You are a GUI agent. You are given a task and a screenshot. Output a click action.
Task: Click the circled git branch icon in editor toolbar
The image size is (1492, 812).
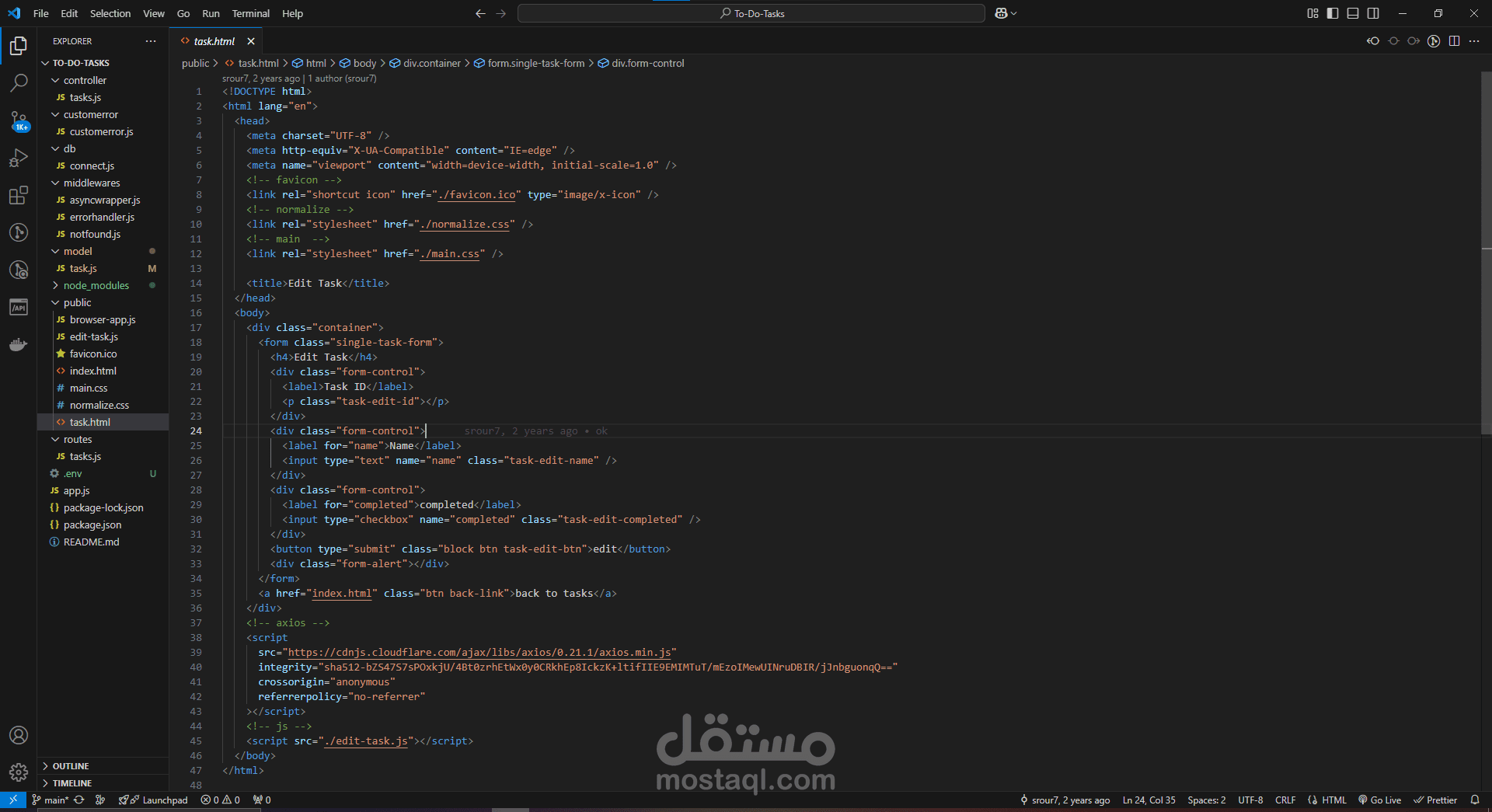click(1434, 41)
